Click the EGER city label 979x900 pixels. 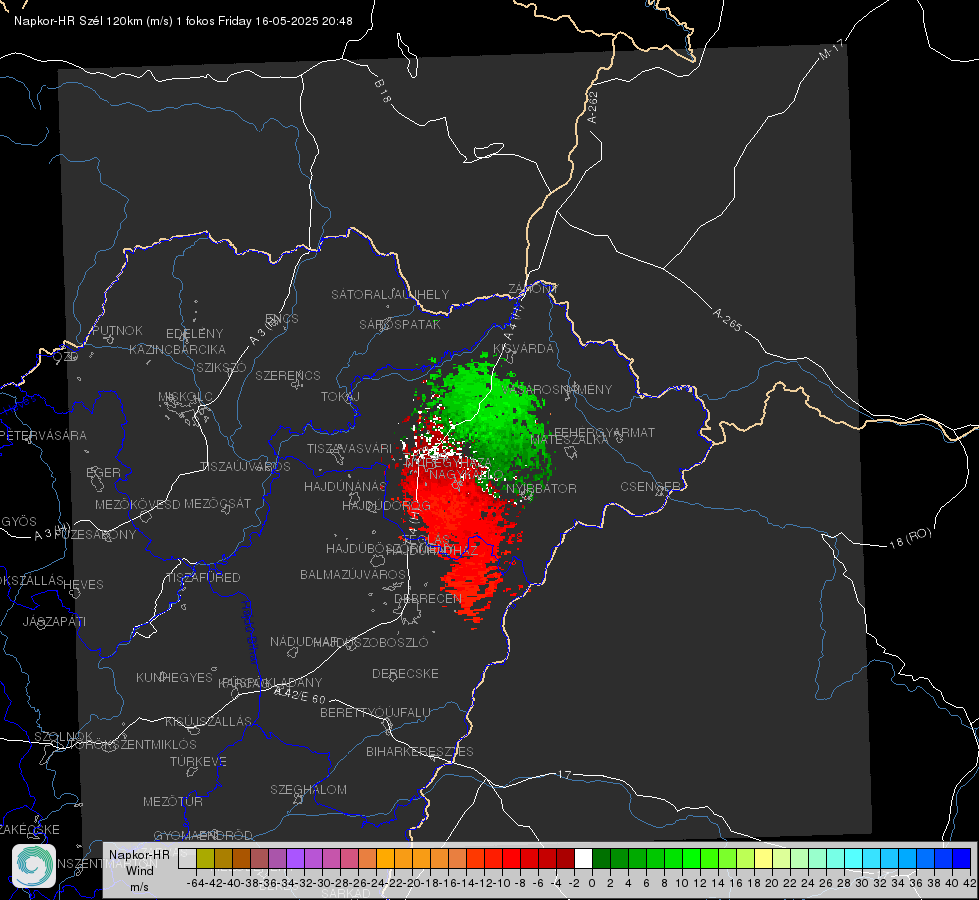click(103, 473)
